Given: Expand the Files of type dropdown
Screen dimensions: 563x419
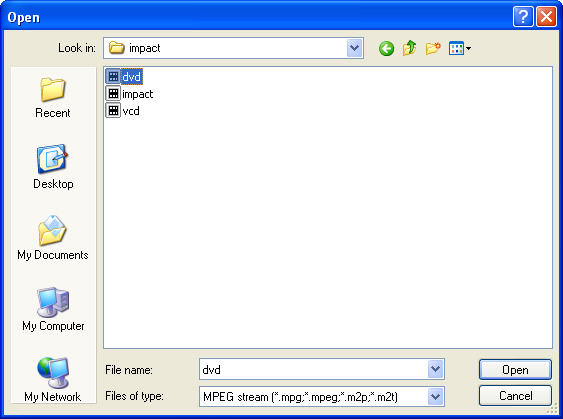Looking at the screenshot, I should [436, 397].
